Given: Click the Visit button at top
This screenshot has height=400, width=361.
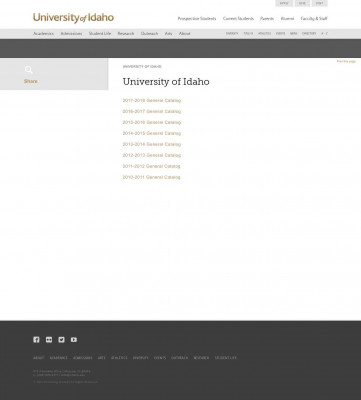Looking at the screenshot, I should 320,3.
